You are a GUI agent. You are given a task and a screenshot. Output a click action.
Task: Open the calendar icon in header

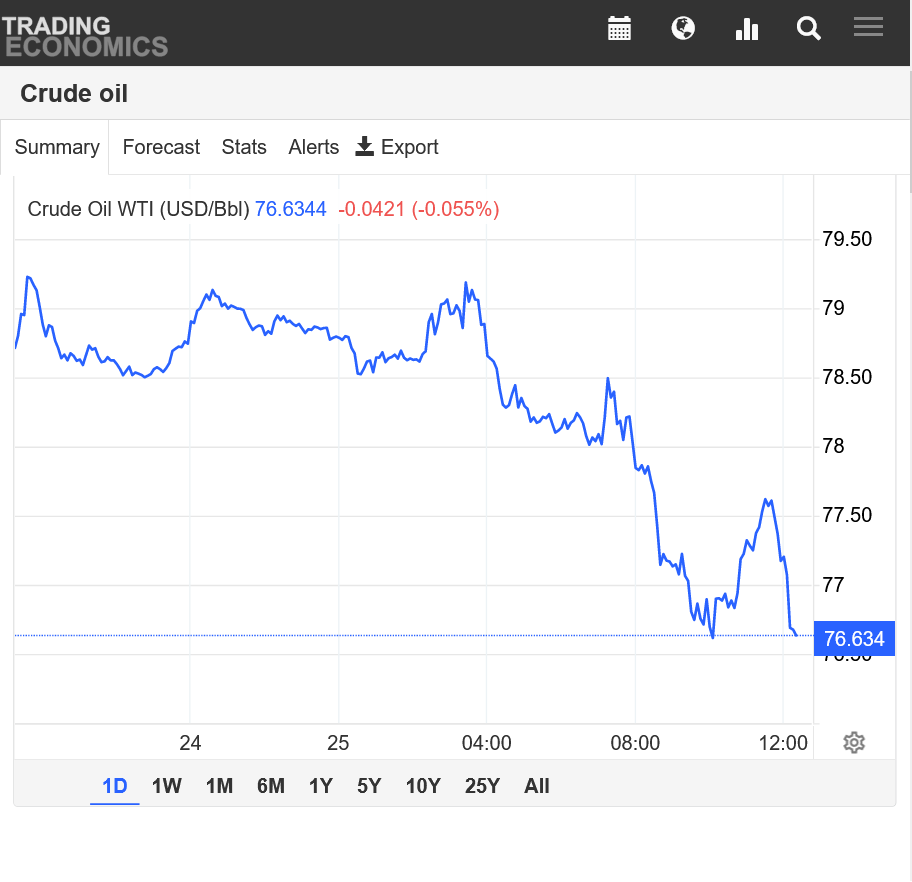[x=620, y=28]
